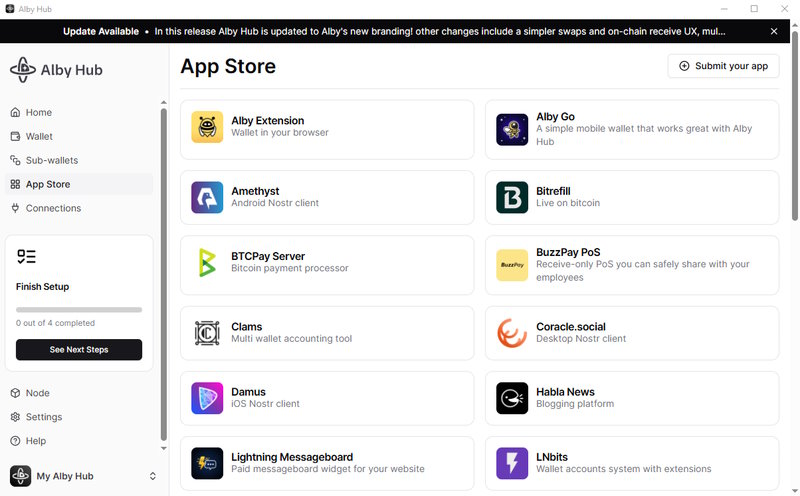Image resolution: width=800 pixels, height=496 pixels.
Task: Open the Coracle.social orange icon
Action: (x=512, y=333)
